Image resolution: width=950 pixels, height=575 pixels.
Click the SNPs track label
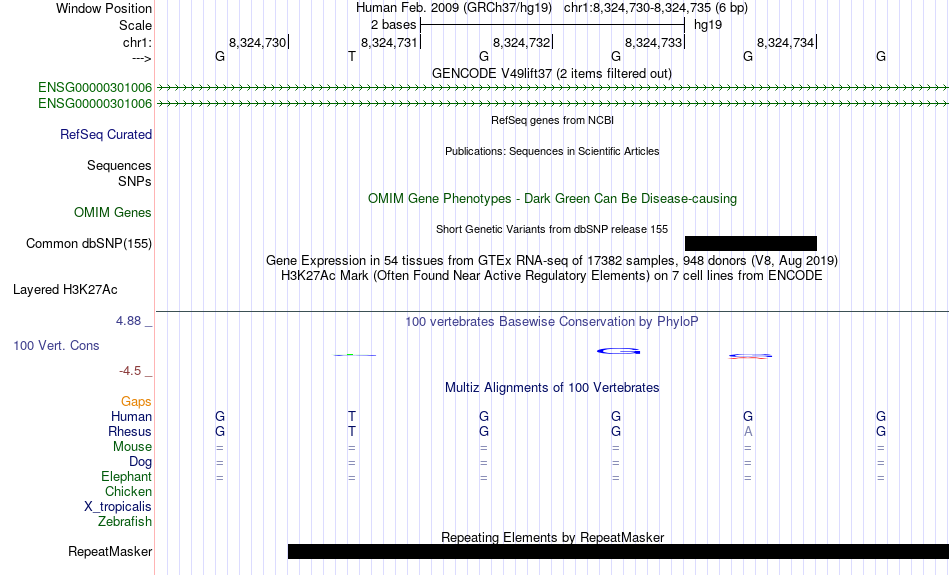click(135, 181)
